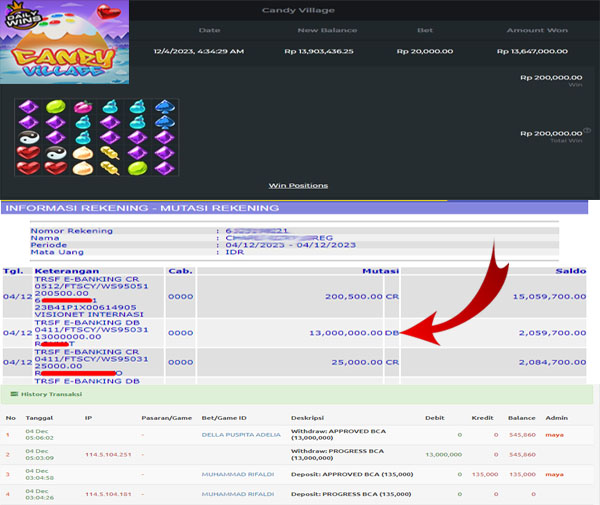The image size is (600, 505).
Task: Click Withdraw: APPROVED BCA (13,000,000) description
Action: pos(338,435)
